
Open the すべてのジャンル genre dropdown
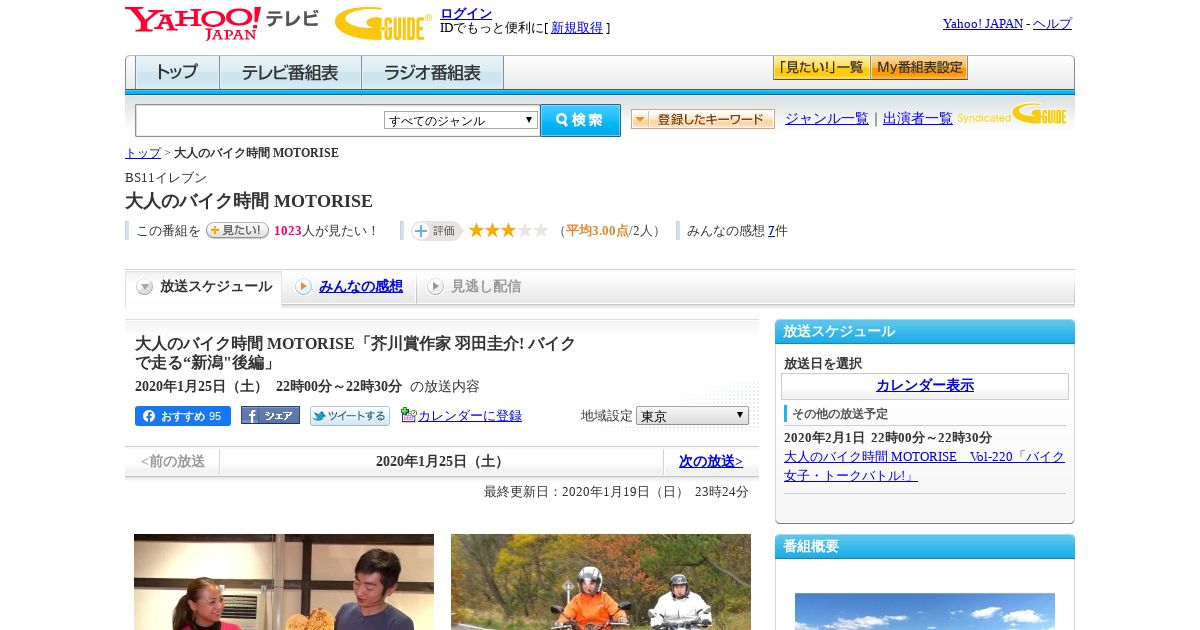click(x=461, y=120)
